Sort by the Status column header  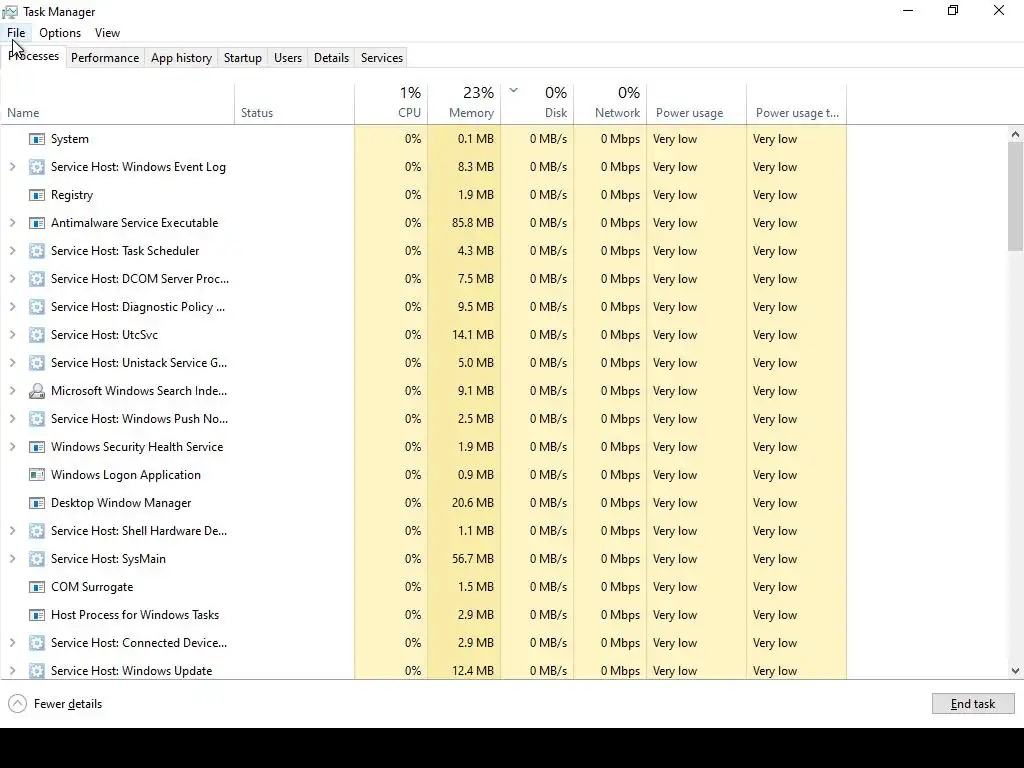(x=295, y=104)
